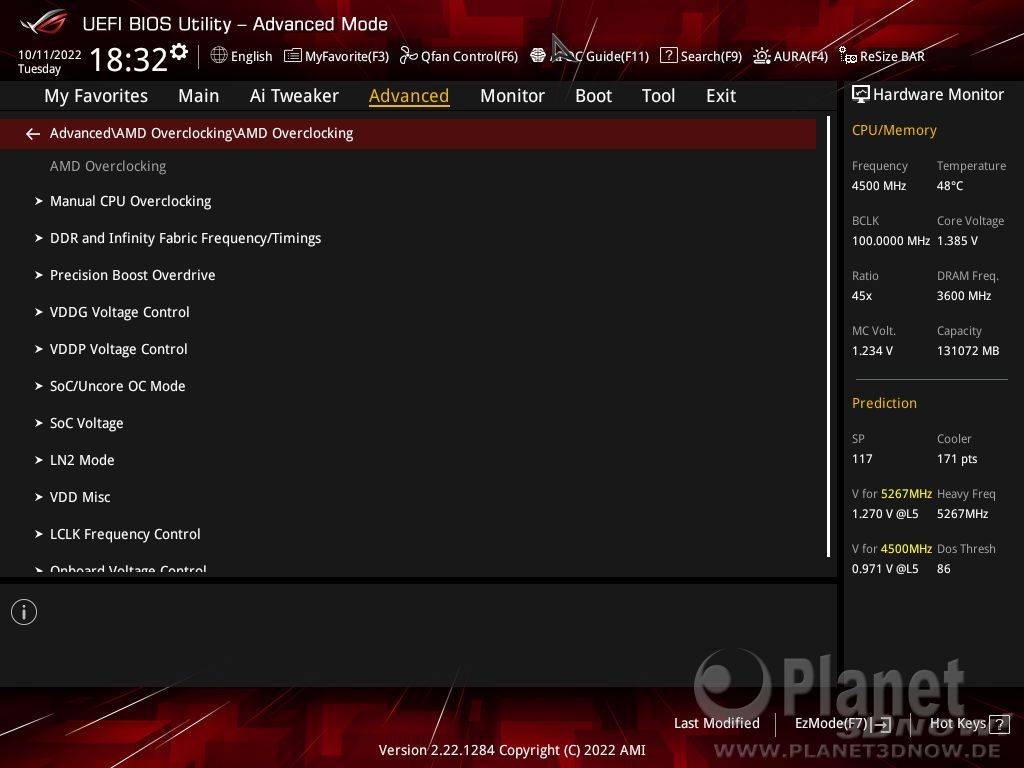Click the EzMode exit arrow icon
This screenshot has height=768, width=1024.
point(882,724)
